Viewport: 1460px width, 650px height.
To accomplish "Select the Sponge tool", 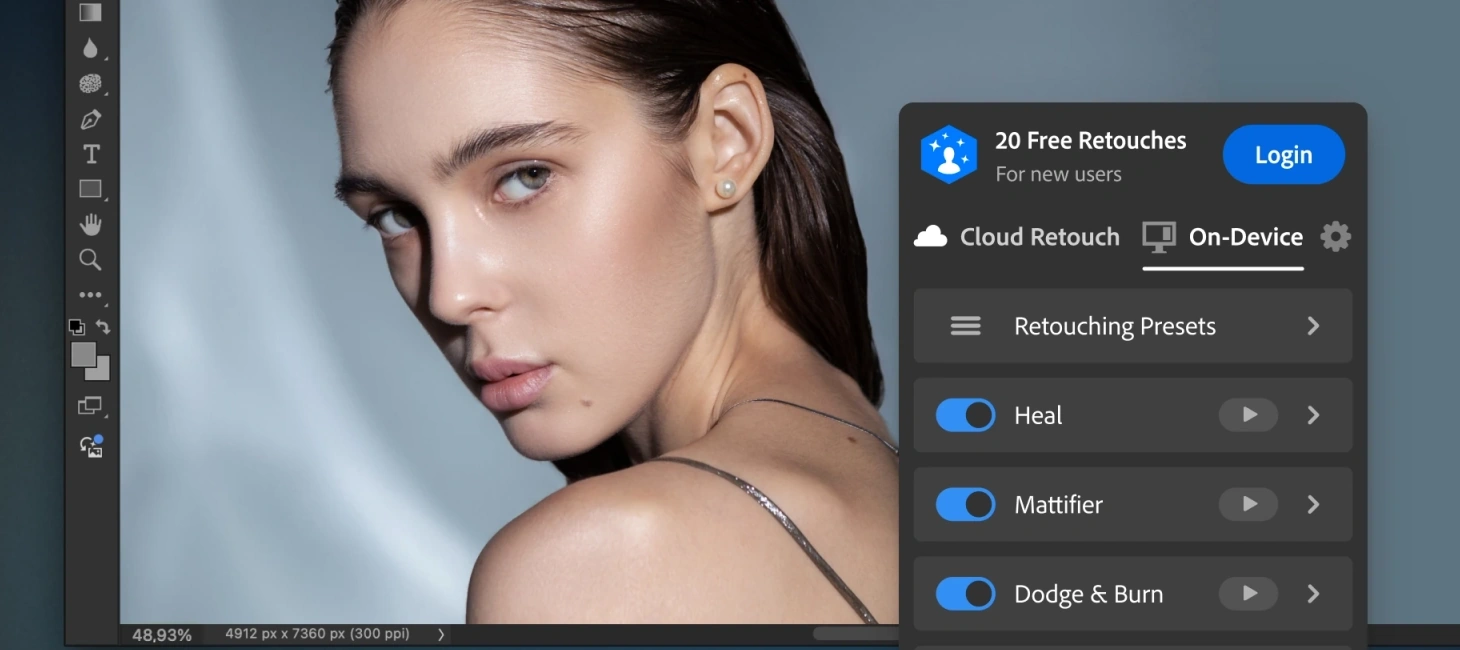I will (x=91, y=84).
